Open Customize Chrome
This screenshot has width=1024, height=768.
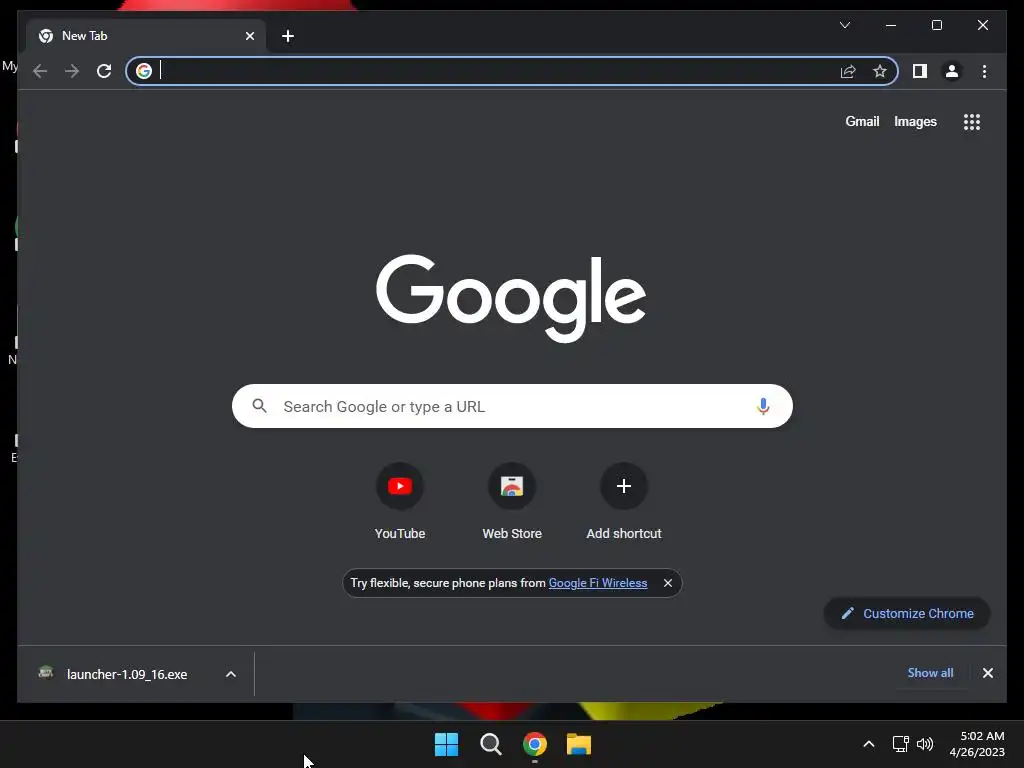pos(907,613)
